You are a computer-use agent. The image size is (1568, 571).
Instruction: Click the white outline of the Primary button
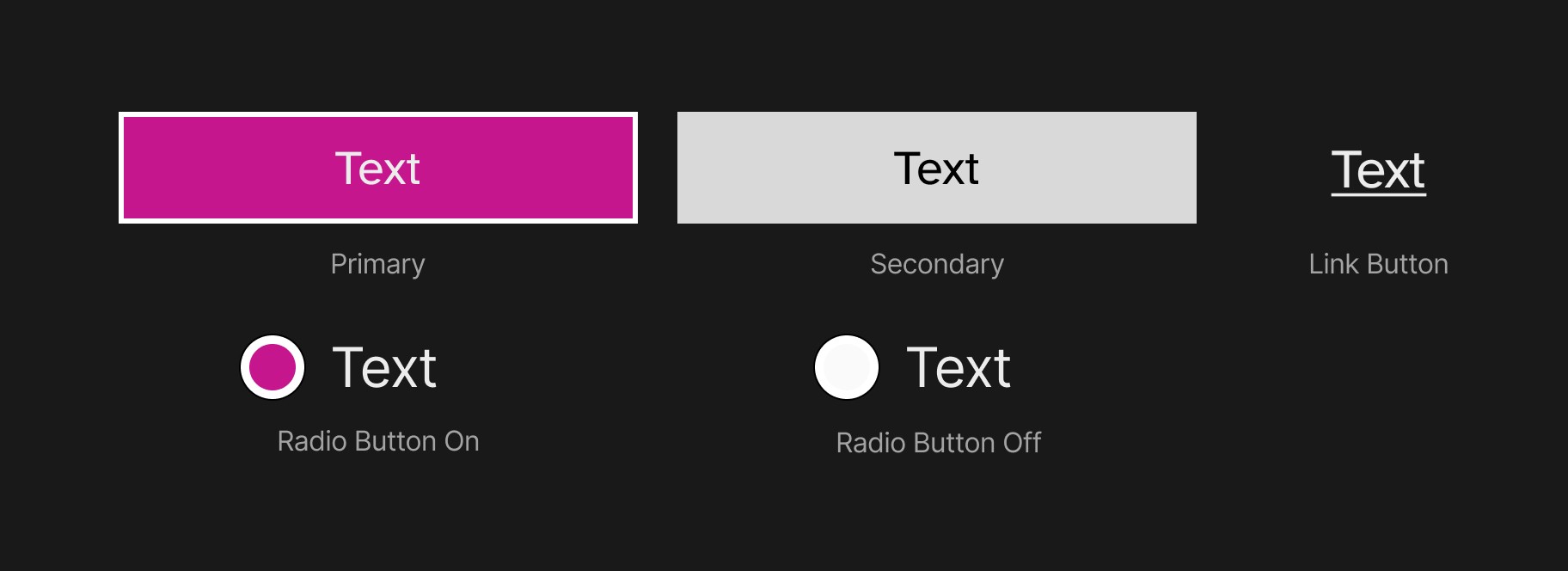click(378, 114)
